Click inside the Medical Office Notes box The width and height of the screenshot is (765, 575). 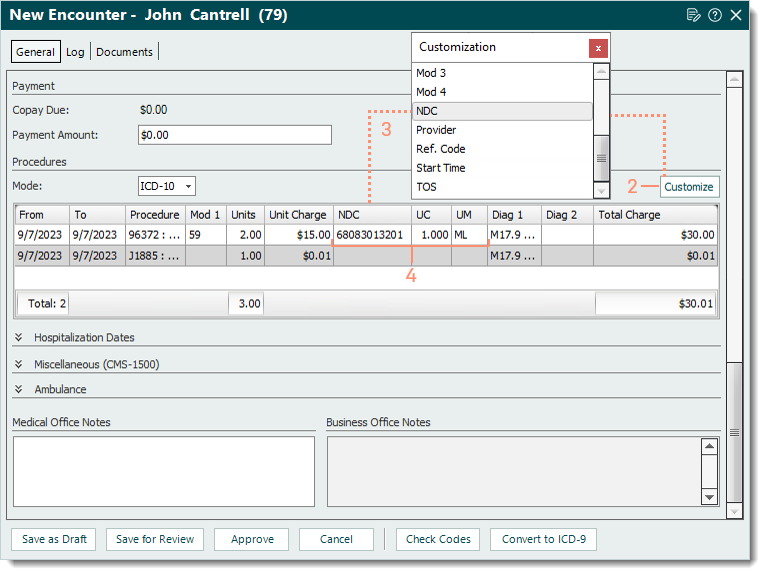click(163, 470)
